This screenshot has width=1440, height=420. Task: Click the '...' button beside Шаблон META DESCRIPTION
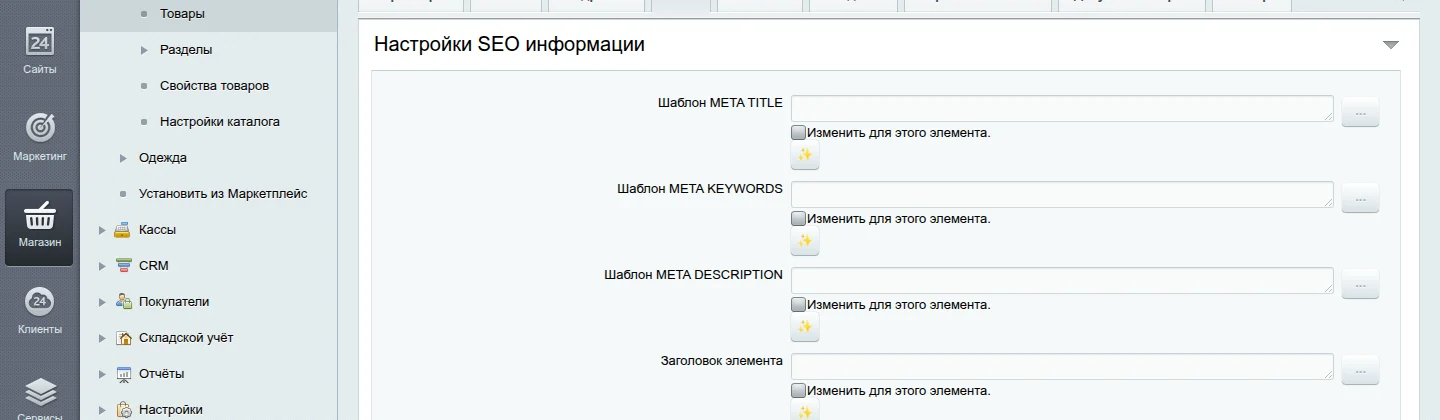[1360, 285]
